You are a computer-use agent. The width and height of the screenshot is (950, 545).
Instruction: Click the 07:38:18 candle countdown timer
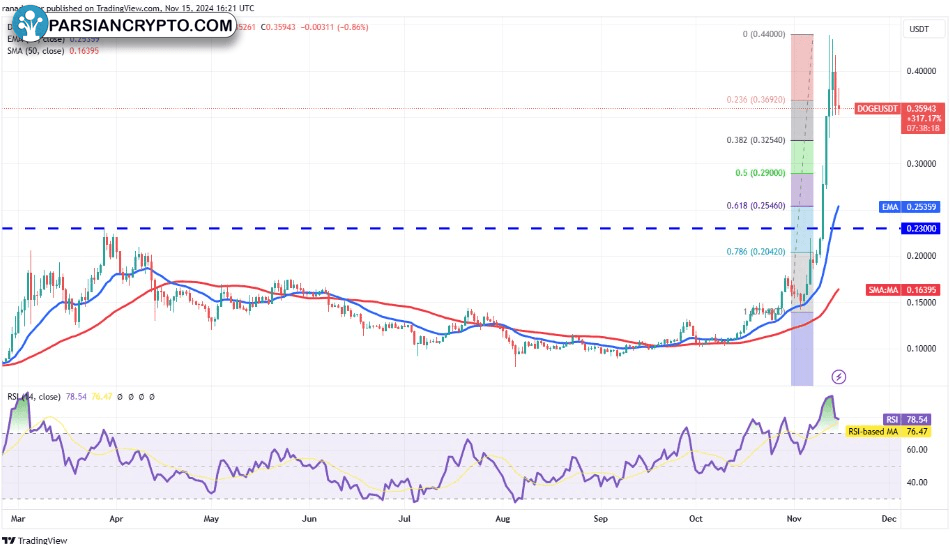923,128
